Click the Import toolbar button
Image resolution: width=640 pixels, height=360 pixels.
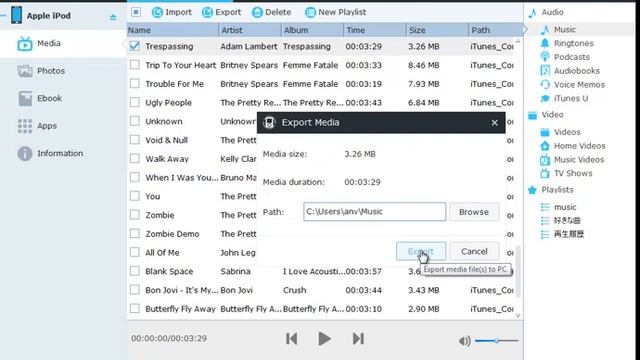pos(171,12)
